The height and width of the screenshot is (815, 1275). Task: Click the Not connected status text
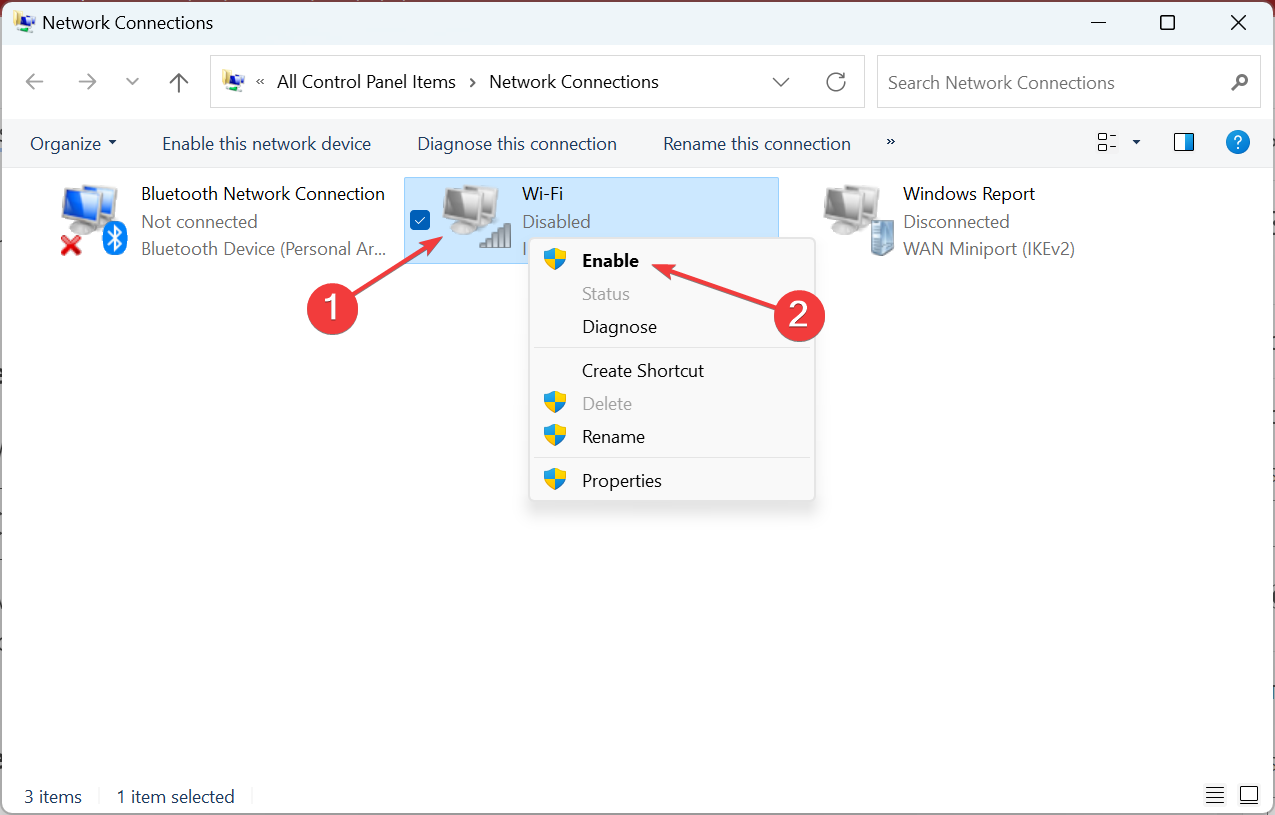point(199,222)
